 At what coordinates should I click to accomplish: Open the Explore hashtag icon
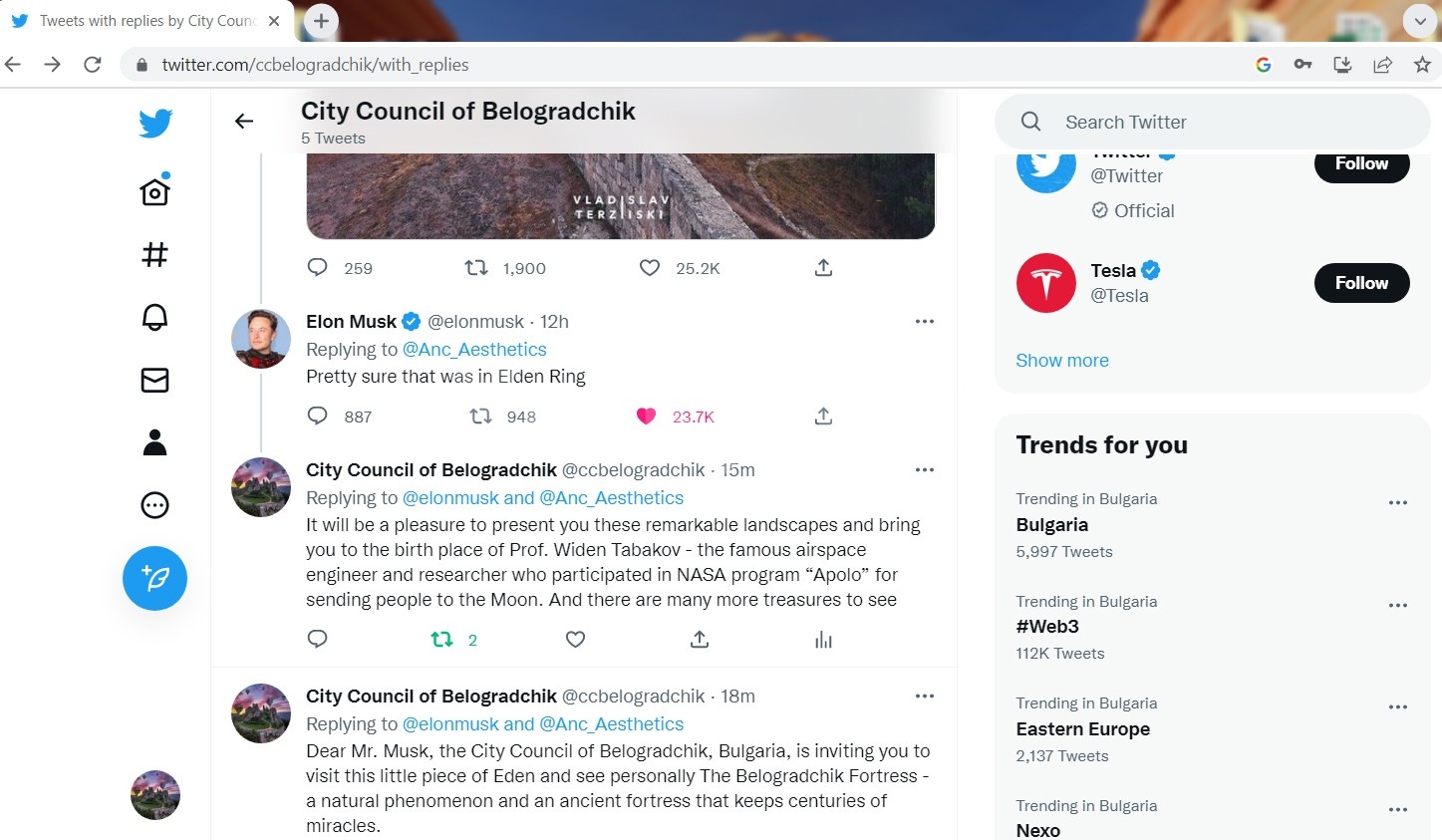click(154, 255)
